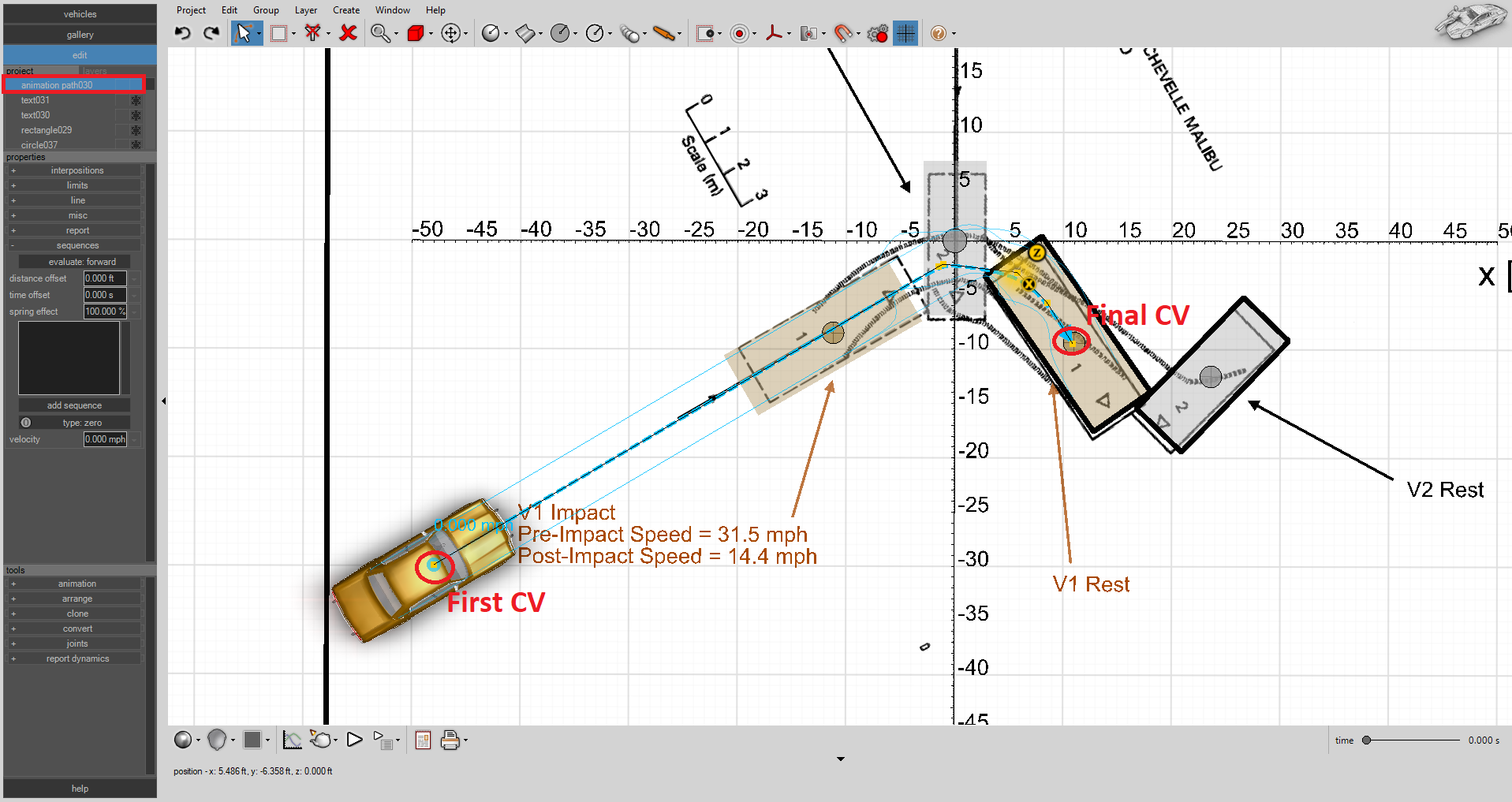The height and width of the screenshot is (802, 1512).
Task: Collapse the sequences properties section
Action: (76, 245)
